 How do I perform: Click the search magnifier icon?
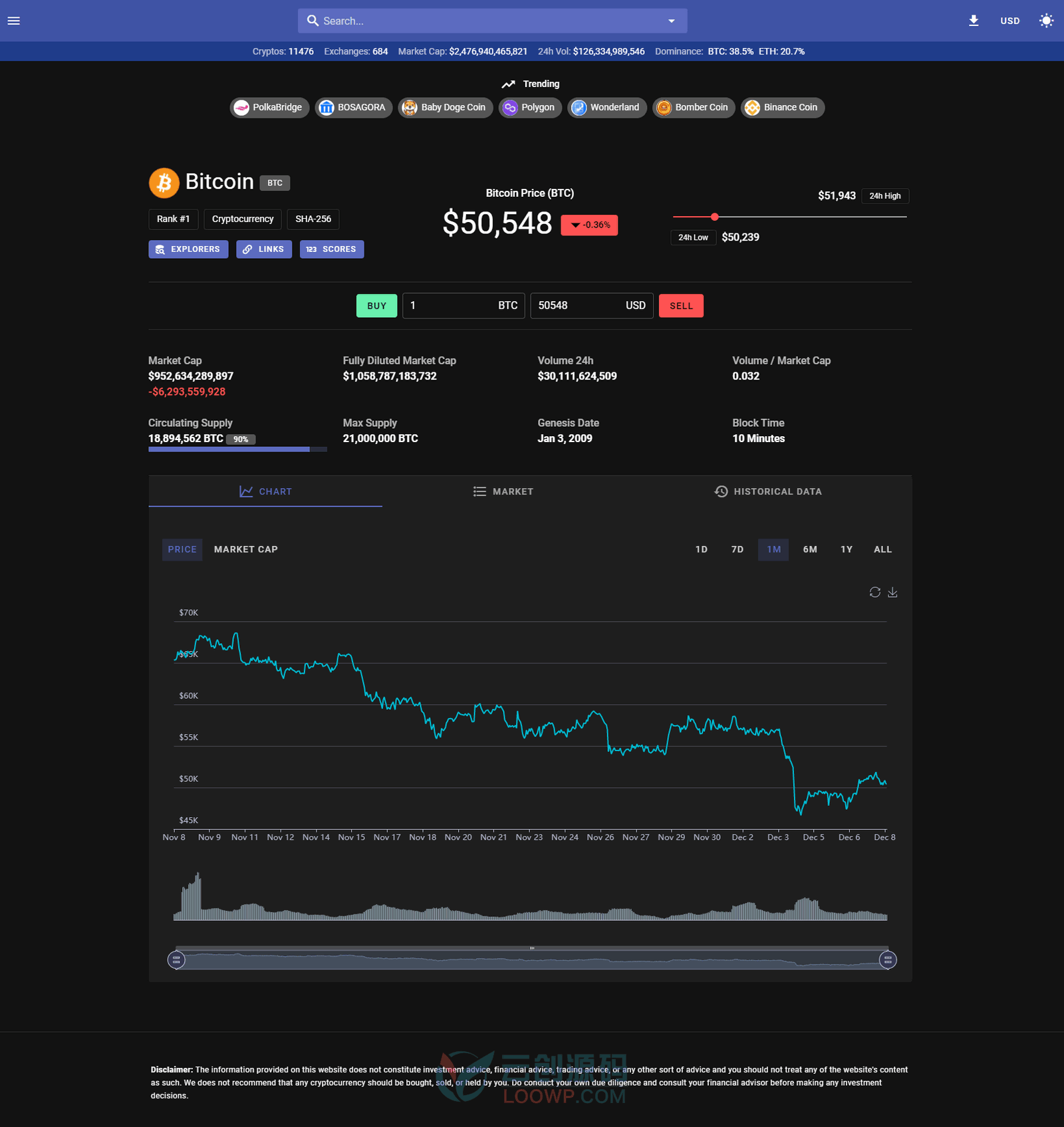click(x=313, y=21)
